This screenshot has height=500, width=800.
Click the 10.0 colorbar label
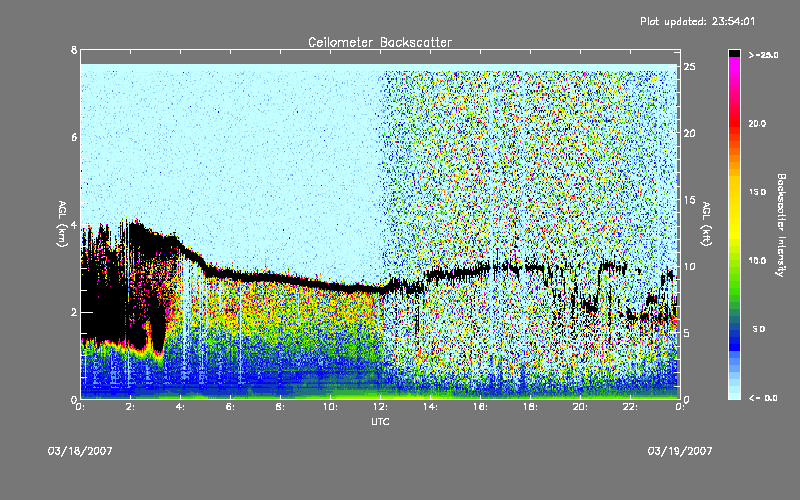pos(757,261)
